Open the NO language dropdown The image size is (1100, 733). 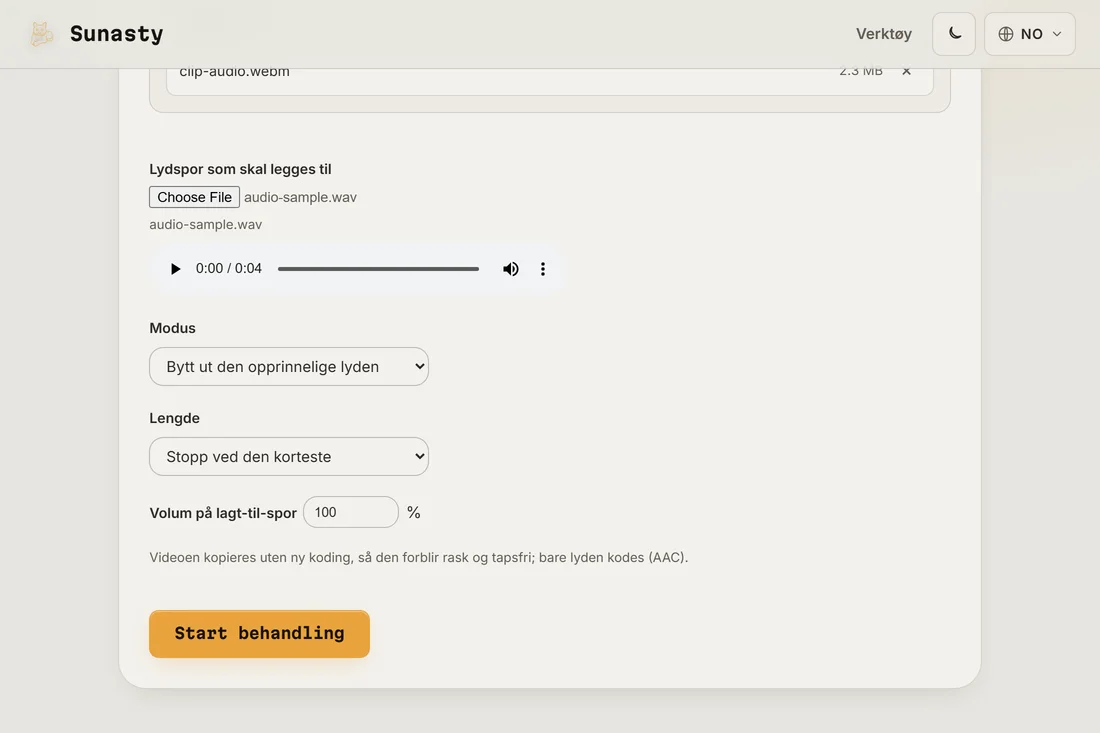(x=1030, y=34)
